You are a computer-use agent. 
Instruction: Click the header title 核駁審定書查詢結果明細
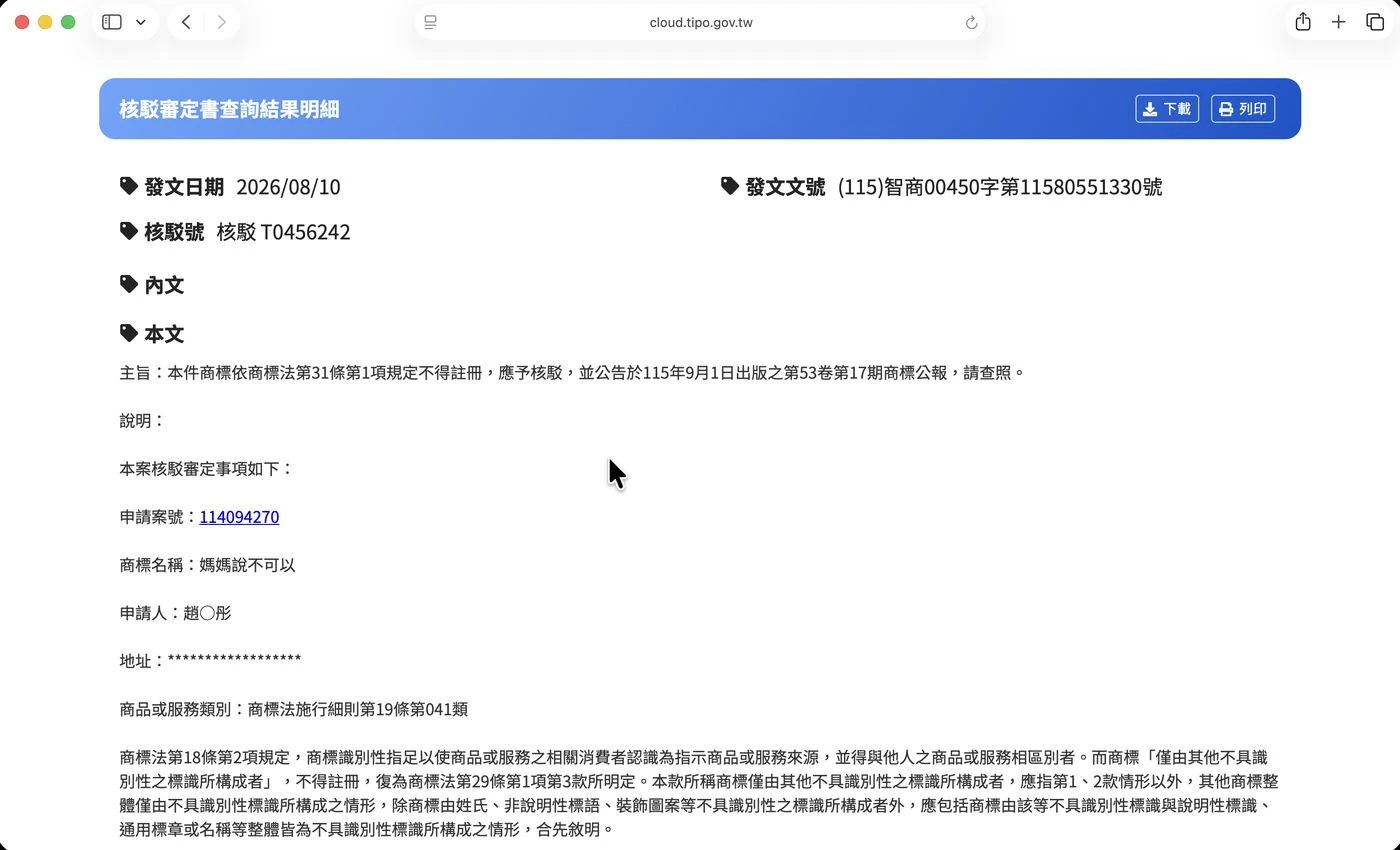coord(229,109)
